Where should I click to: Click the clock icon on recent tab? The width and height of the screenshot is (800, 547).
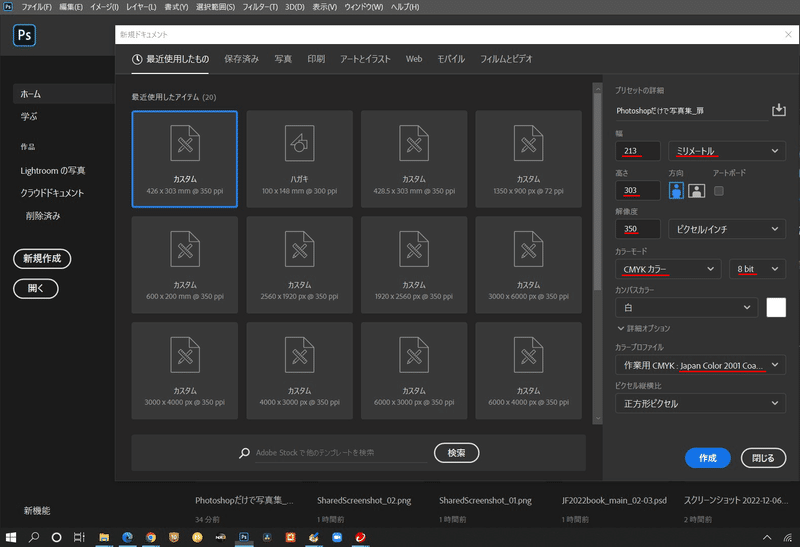click(137, 59)
